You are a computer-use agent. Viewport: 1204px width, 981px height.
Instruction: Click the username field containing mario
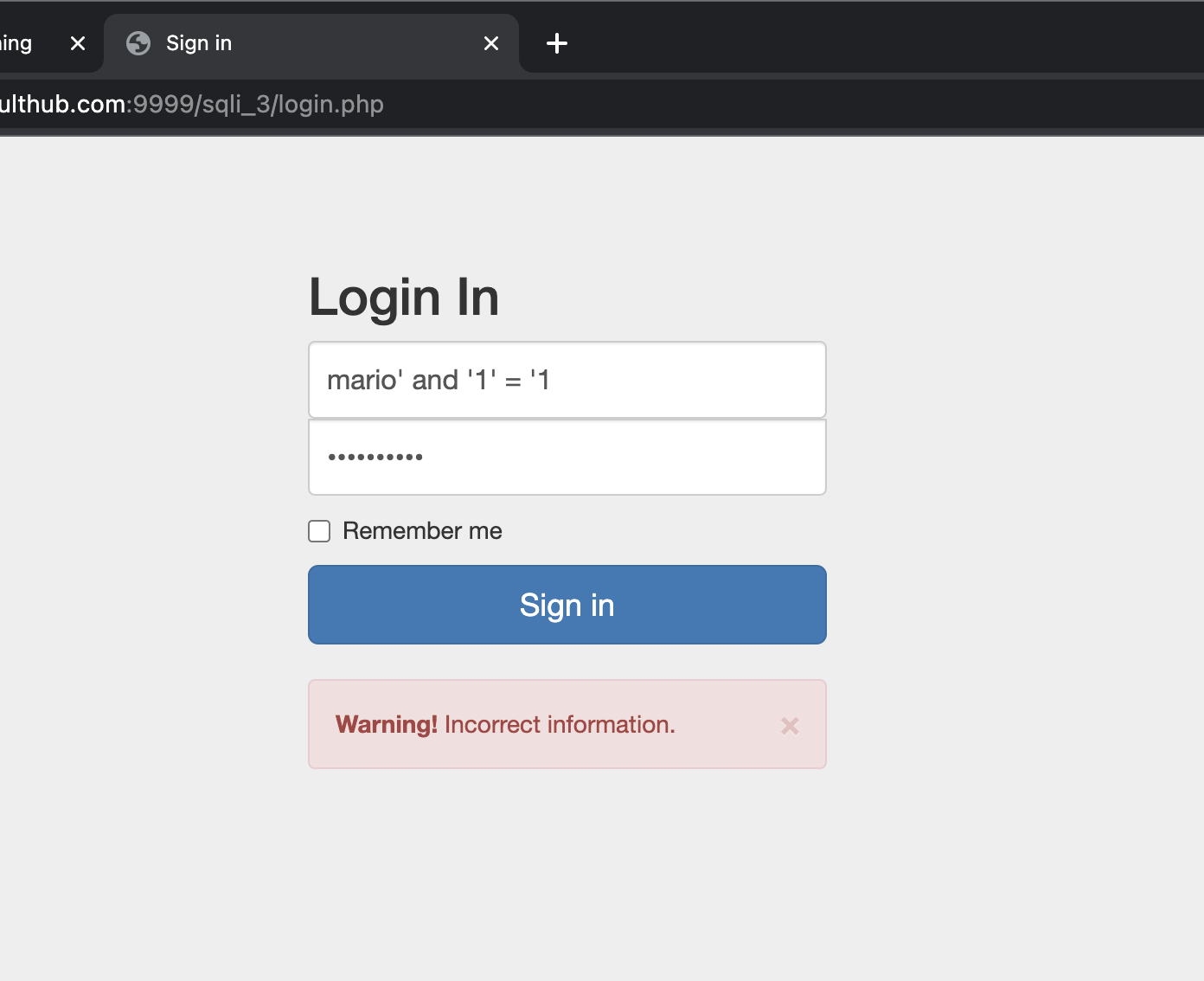pos(567,380)
